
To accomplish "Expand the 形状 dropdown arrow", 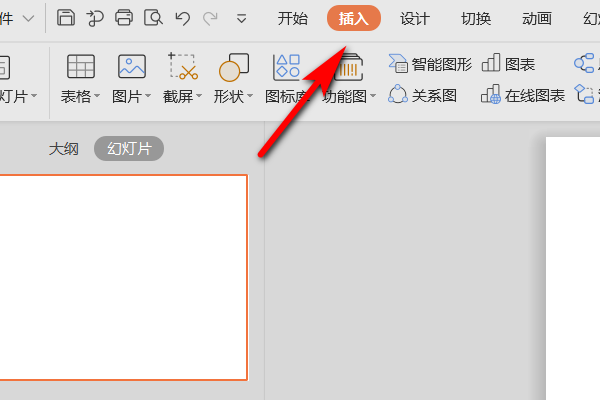I will (250, 96).
